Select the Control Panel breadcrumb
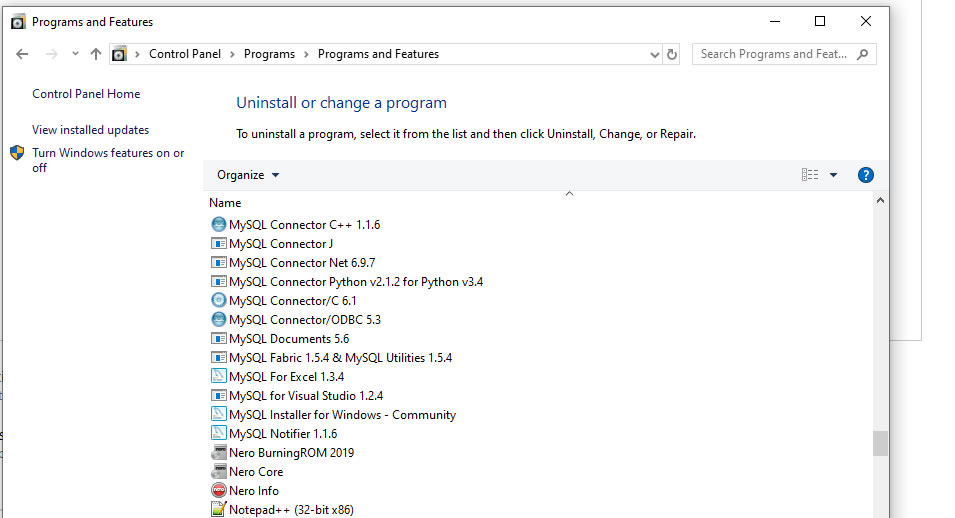Image resolution: width=955 pixels, height=518 pixels. [x=185, y=54]
